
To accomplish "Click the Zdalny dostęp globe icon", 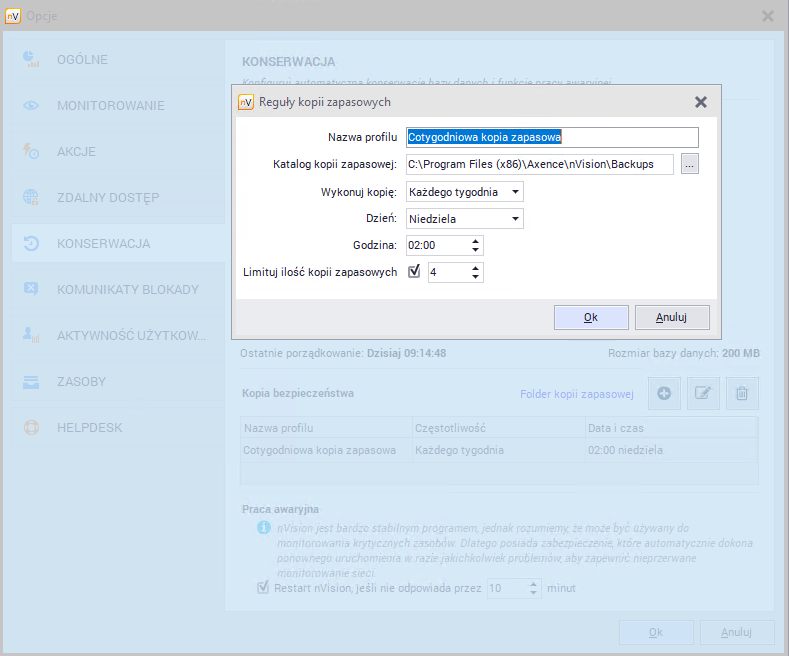I will tap(31, 197).
